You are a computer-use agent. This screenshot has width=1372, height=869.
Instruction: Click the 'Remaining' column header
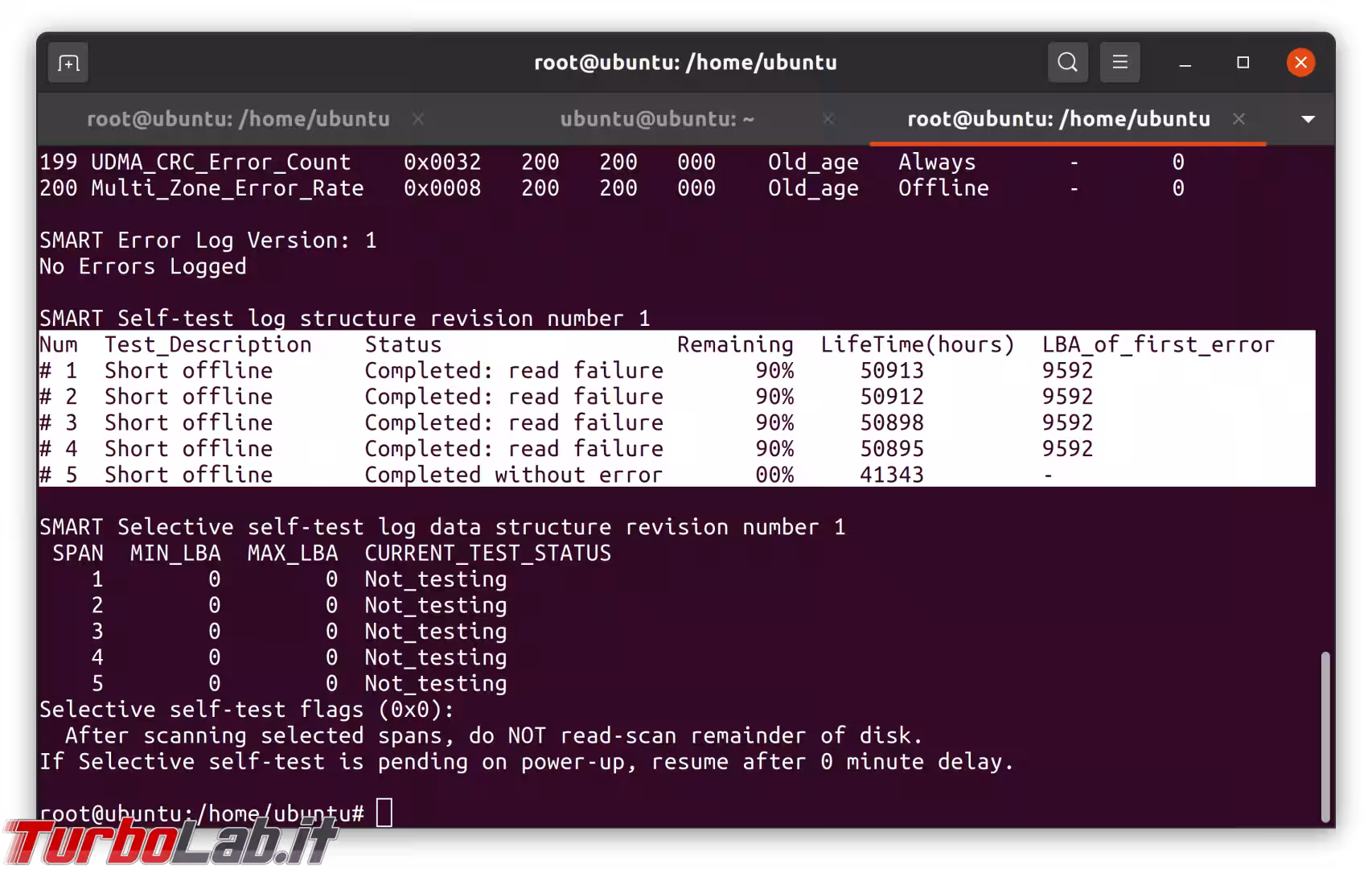735,345
